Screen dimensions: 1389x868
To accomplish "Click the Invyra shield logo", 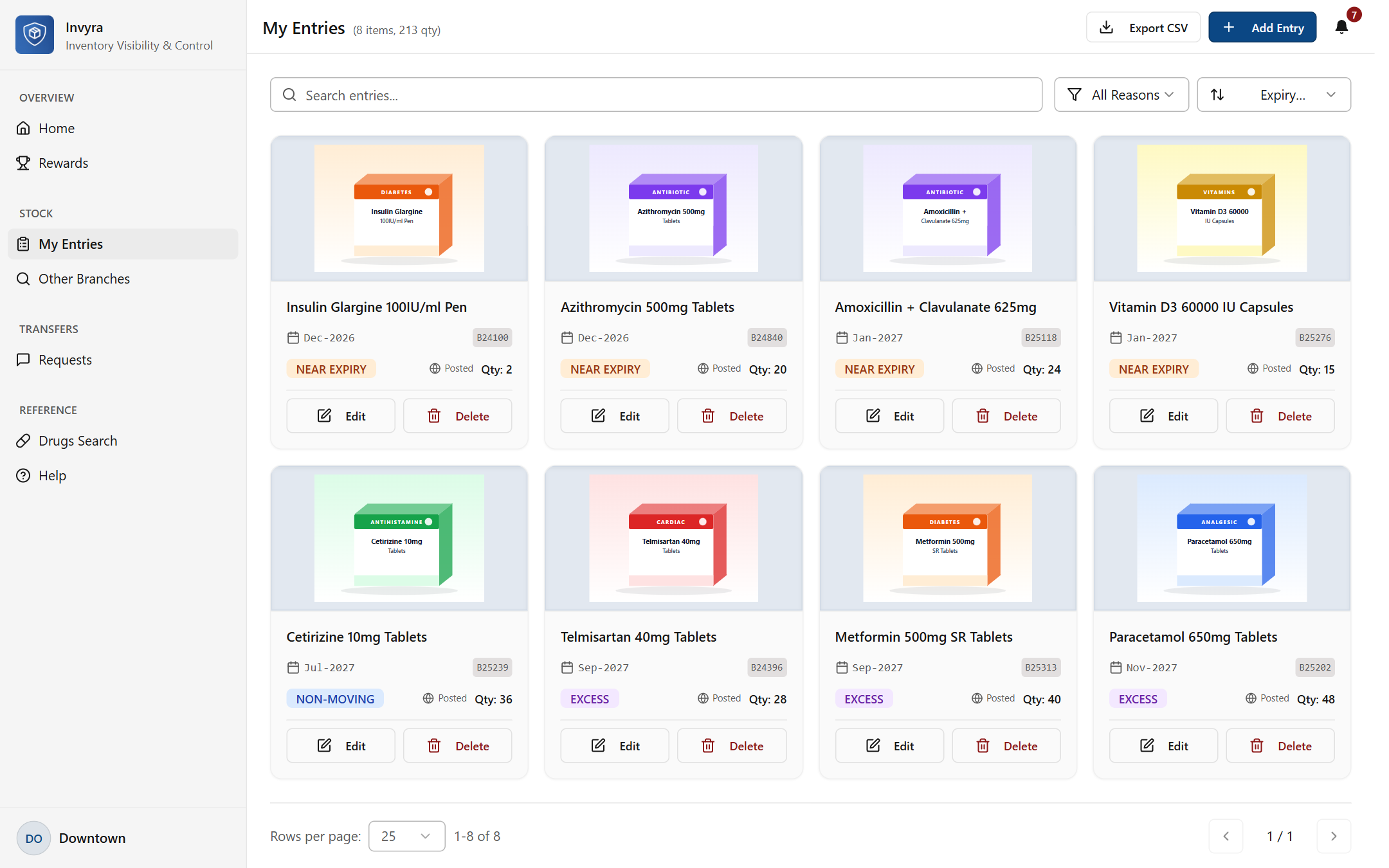I will pos(35,35).
